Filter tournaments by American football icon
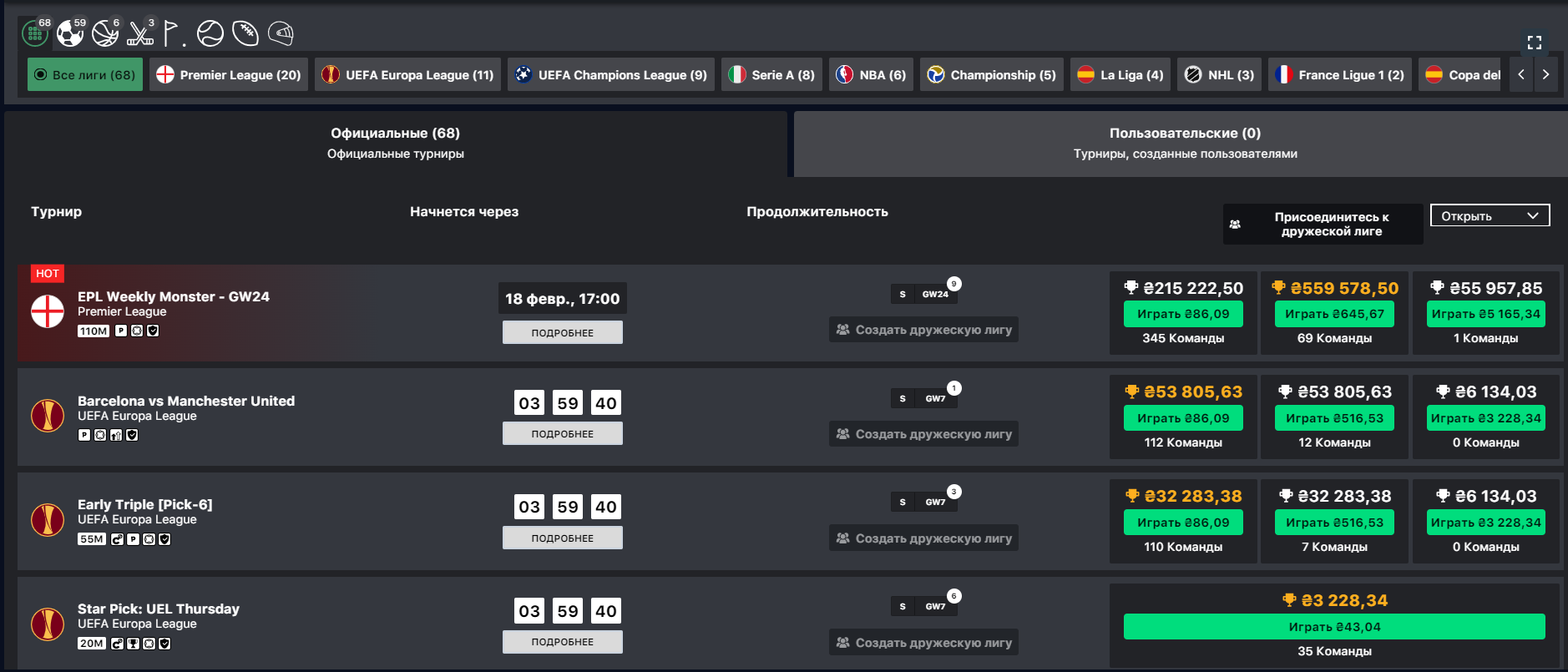The height and width of the screenshot is (672, 1568). (x=245, y=33)
